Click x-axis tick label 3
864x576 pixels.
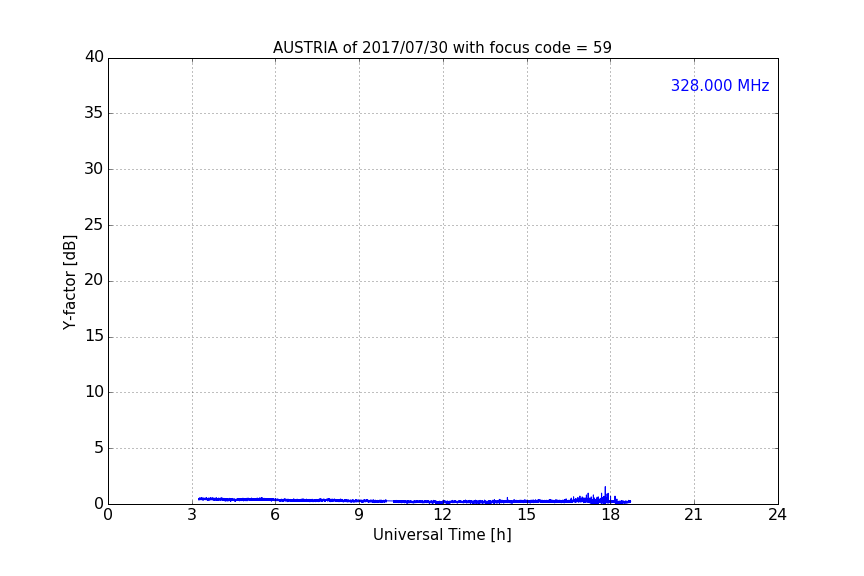[x=192, y=515]
